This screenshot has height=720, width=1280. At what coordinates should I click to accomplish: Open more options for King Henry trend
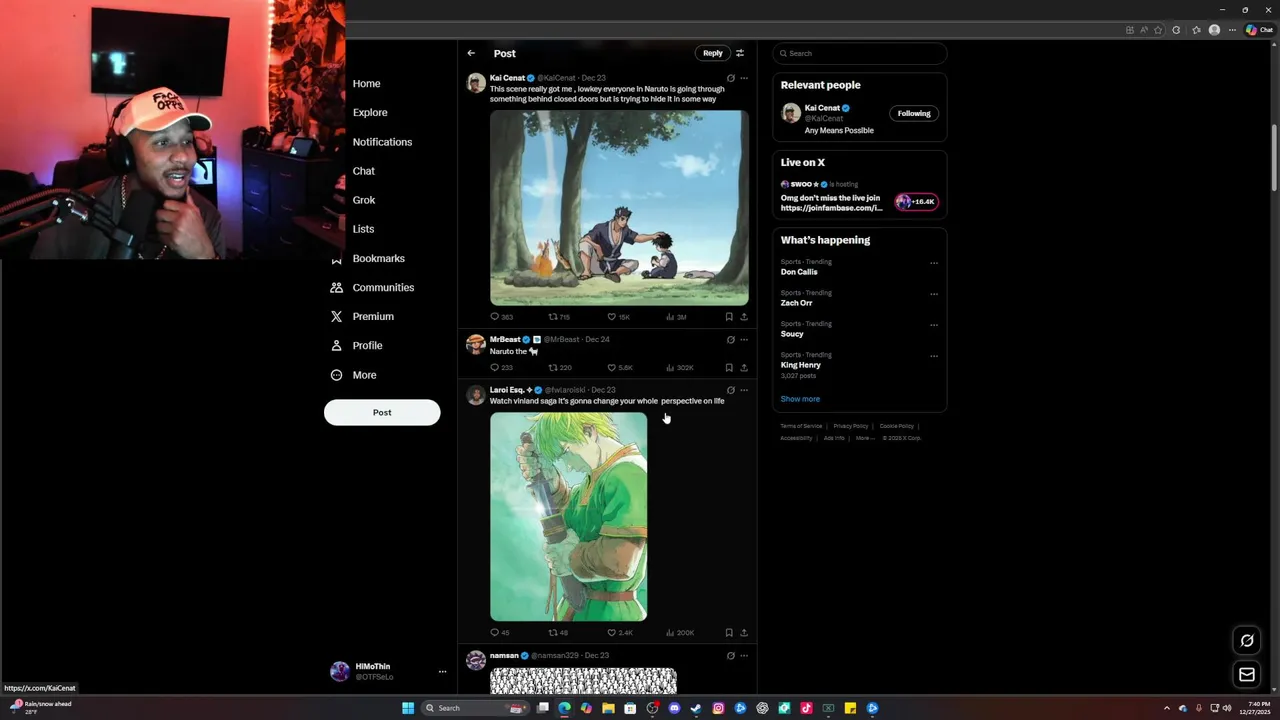pyautogui.click(x=934, y=356)
